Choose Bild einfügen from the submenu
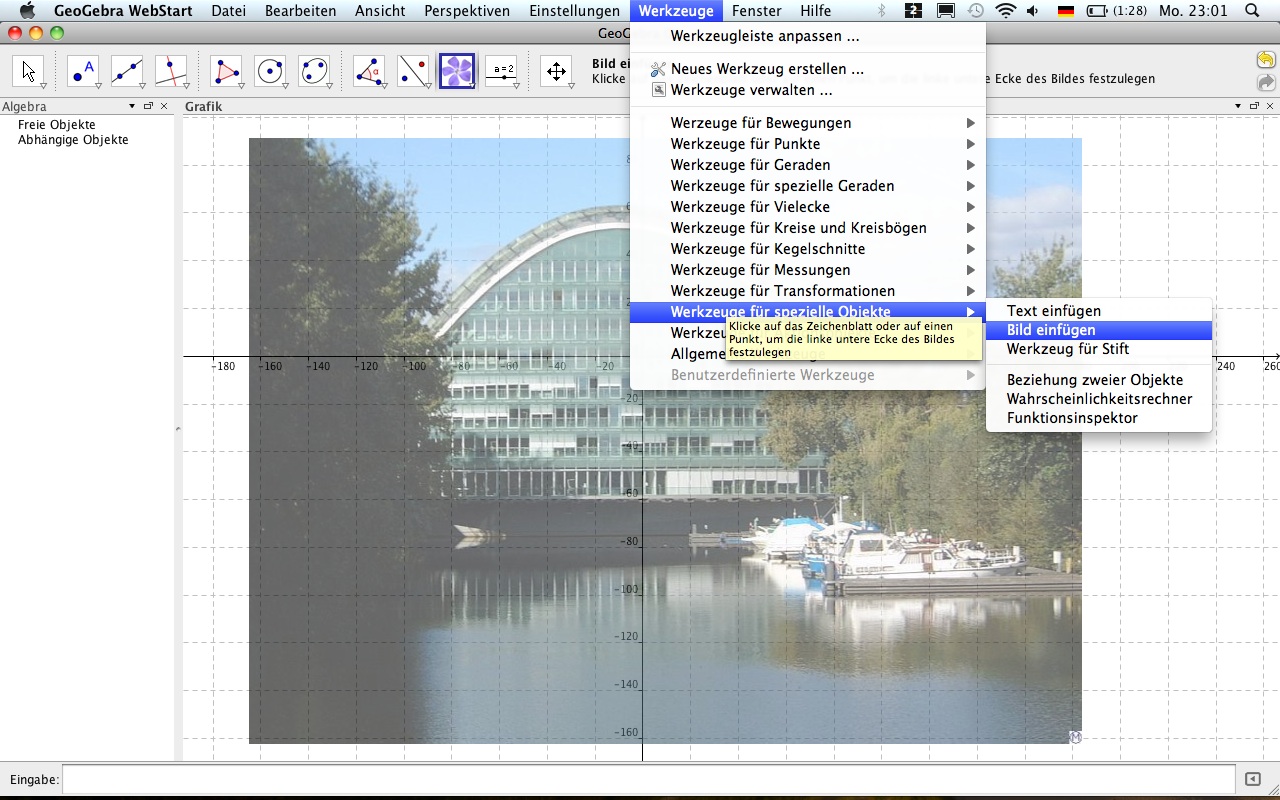The image size is (1280, 800). (x=1051, y=330)
